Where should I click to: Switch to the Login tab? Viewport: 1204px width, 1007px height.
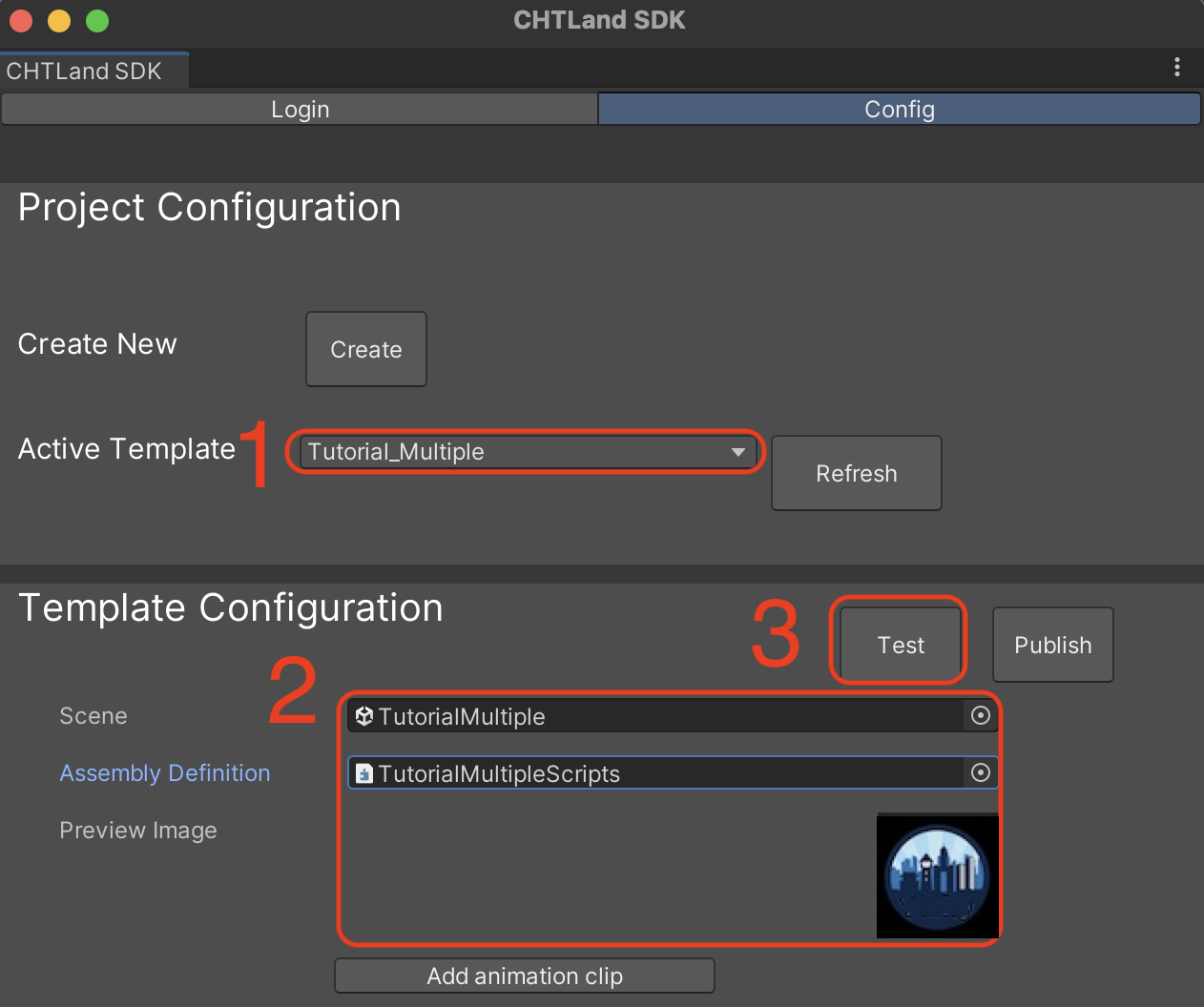click(x=300, y=109)
